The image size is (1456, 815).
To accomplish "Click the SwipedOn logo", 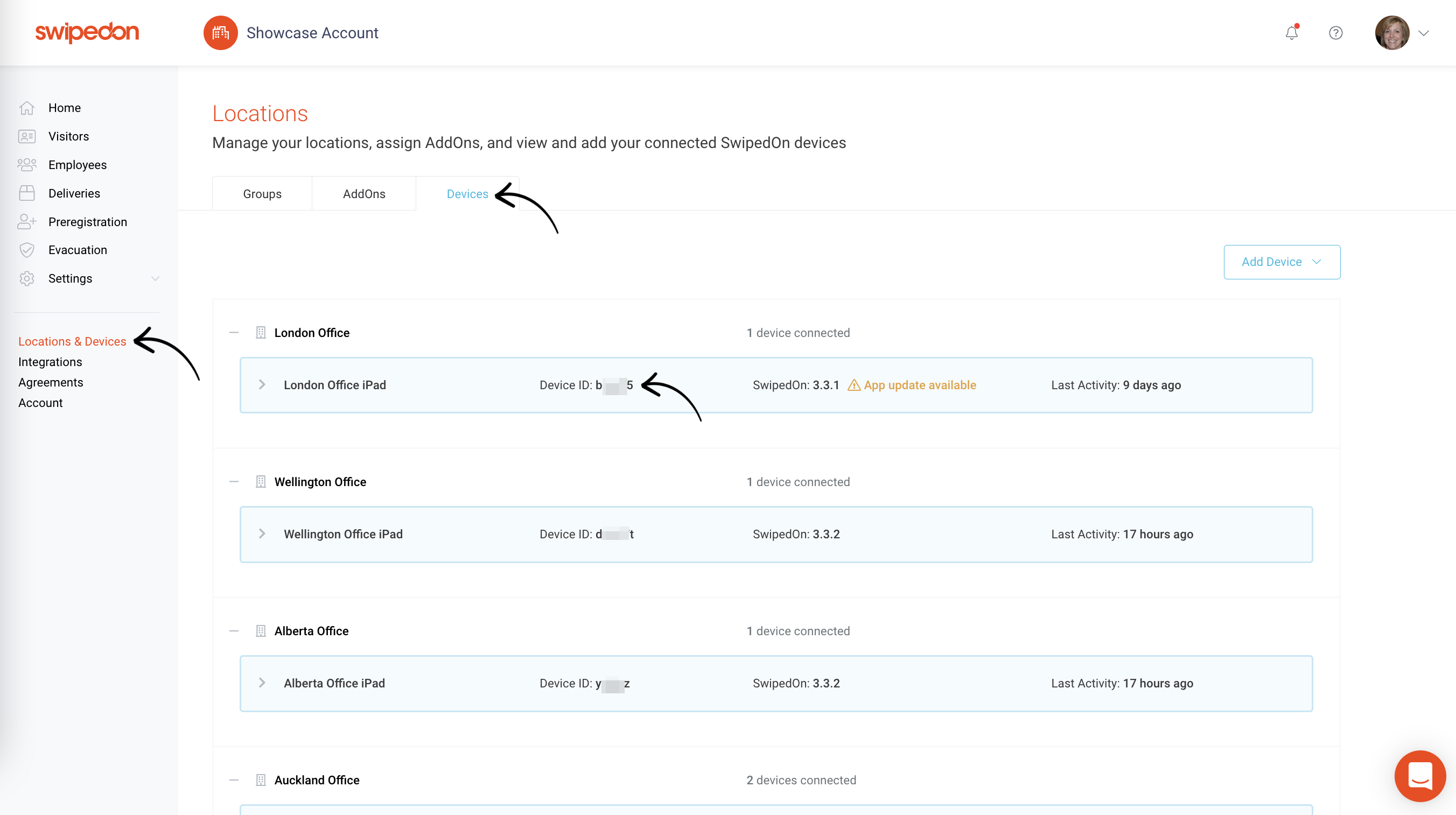I will tap(87, 32).
